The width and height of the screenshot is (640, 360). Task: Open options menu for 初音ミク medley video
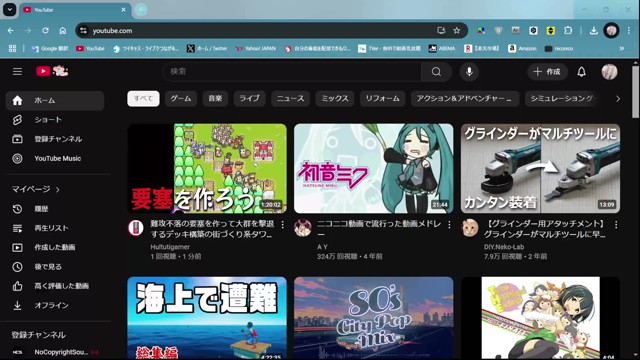pos(449,225)
